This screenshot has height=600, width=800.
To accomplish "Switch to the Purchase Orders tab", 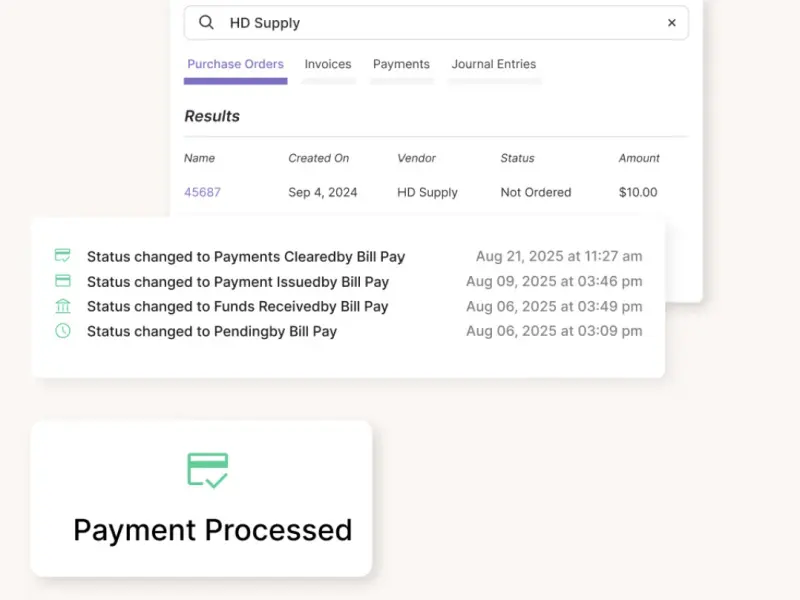I will [x=235, y=64].
